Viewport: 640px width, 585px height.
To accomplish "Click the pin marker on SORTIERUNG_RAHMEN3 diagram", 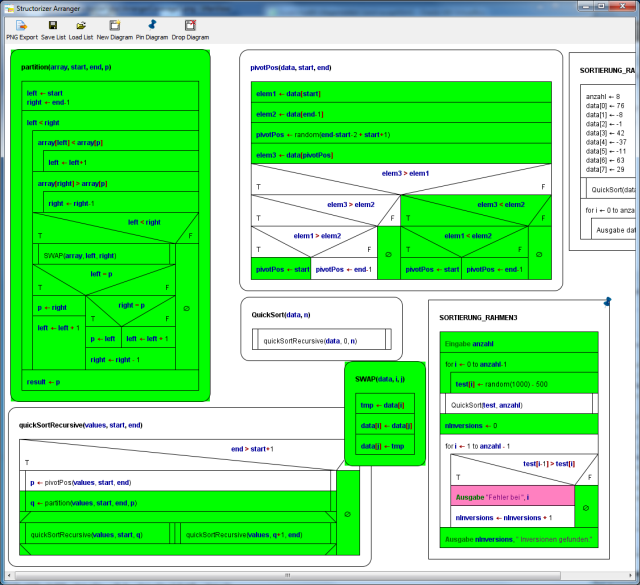I will 607,302.
